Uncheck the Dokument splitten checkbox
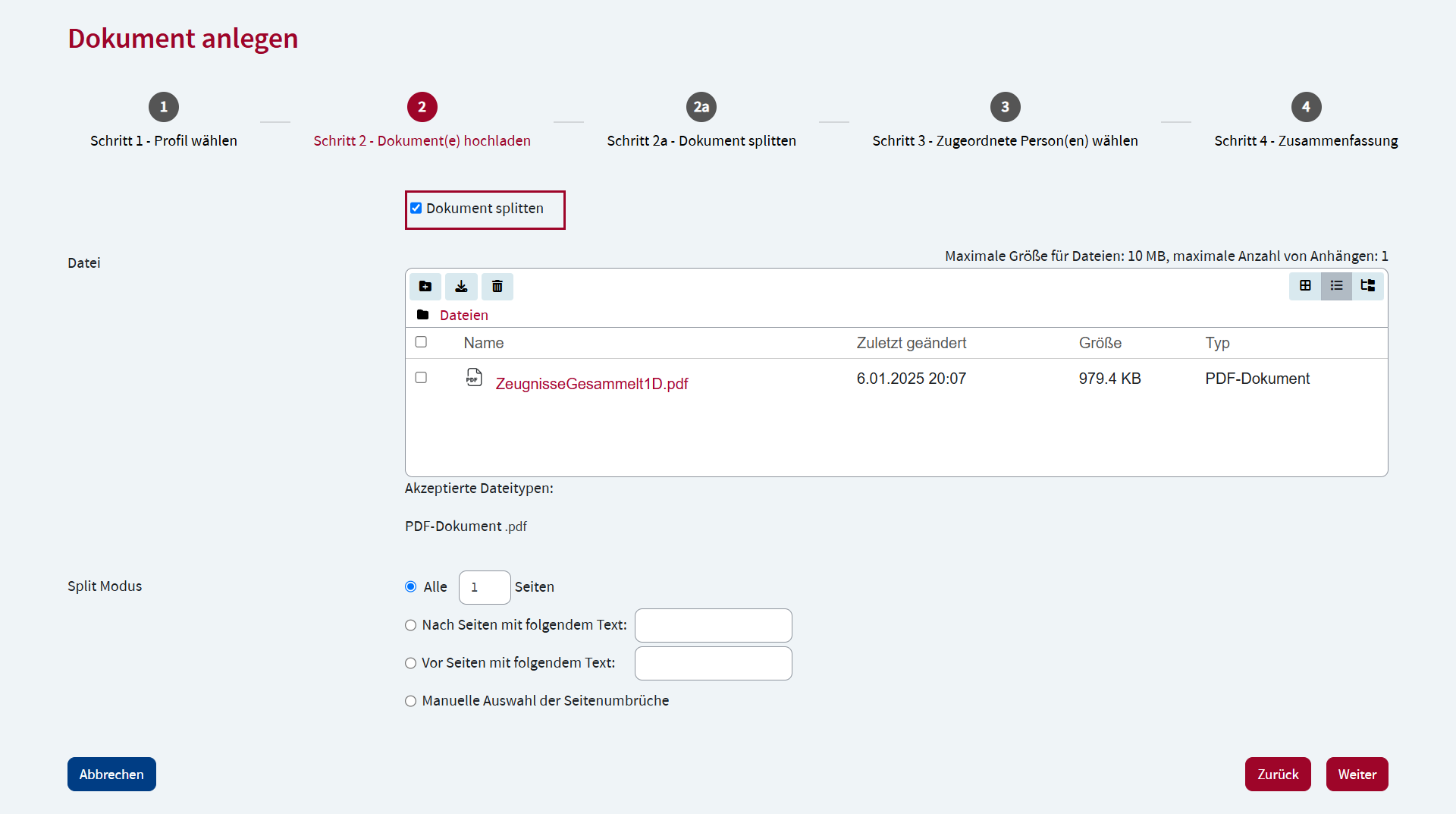The width and height of the screenshot is (1456, 814). pos(416,209)
